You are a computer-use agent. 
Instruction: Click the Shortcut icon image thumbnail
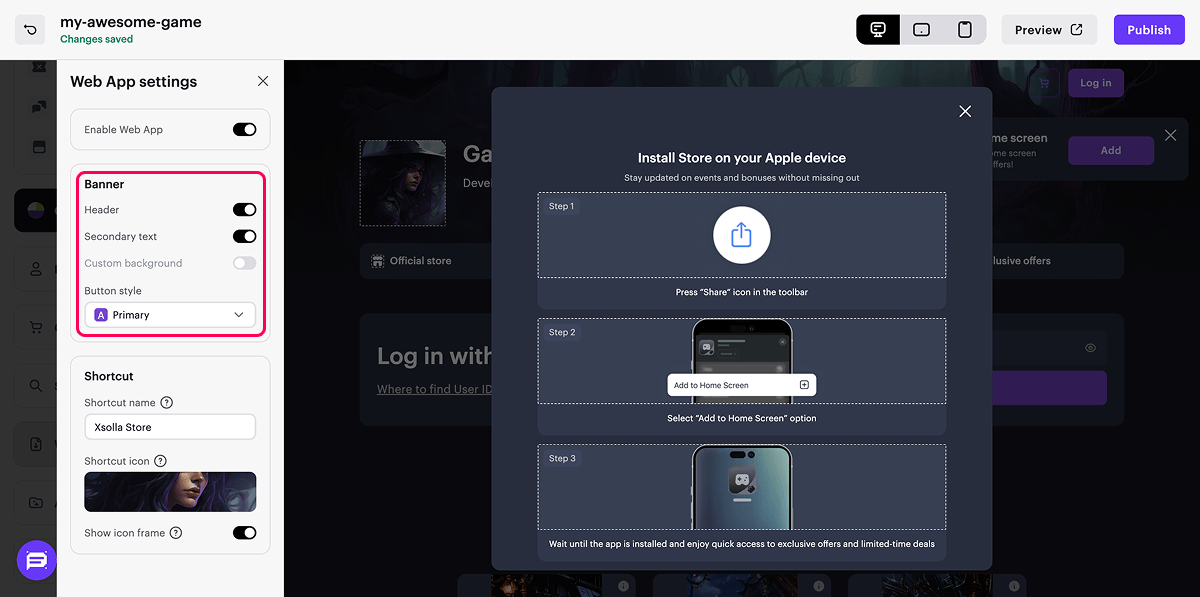point(170,492)
